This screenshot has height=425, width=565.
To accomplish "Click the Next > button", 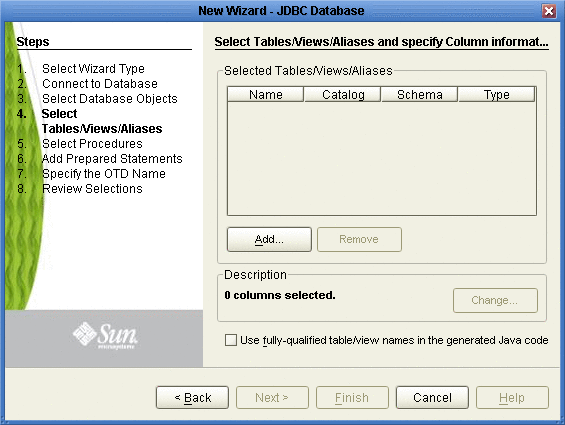I will pyautogui.click(x=272, y=397).
